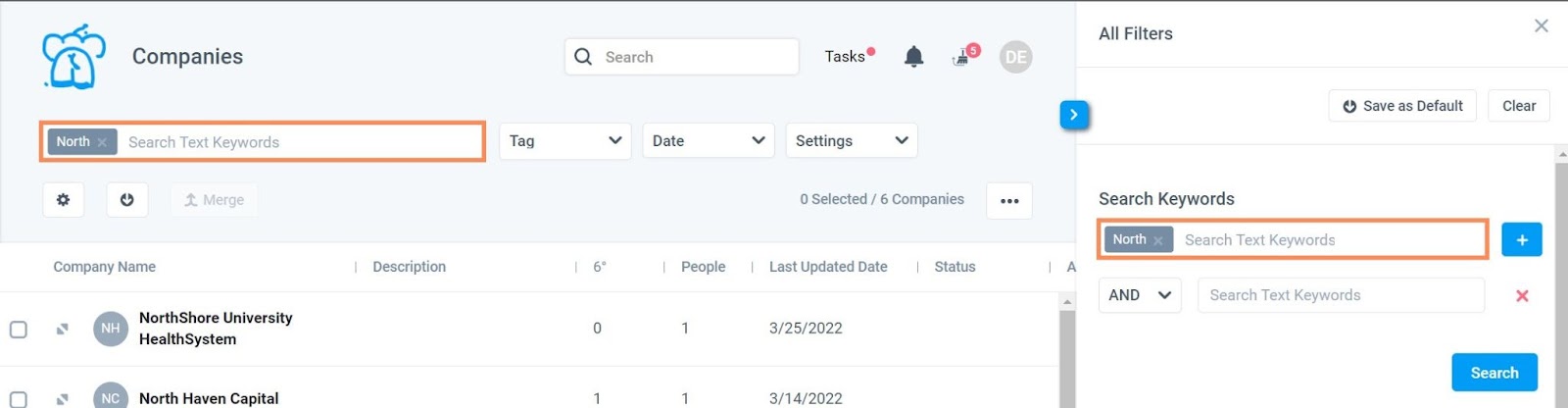
Task: Remove the North tag in All Filters panel
Action: pyautogui.click(x=1158, y=240)
